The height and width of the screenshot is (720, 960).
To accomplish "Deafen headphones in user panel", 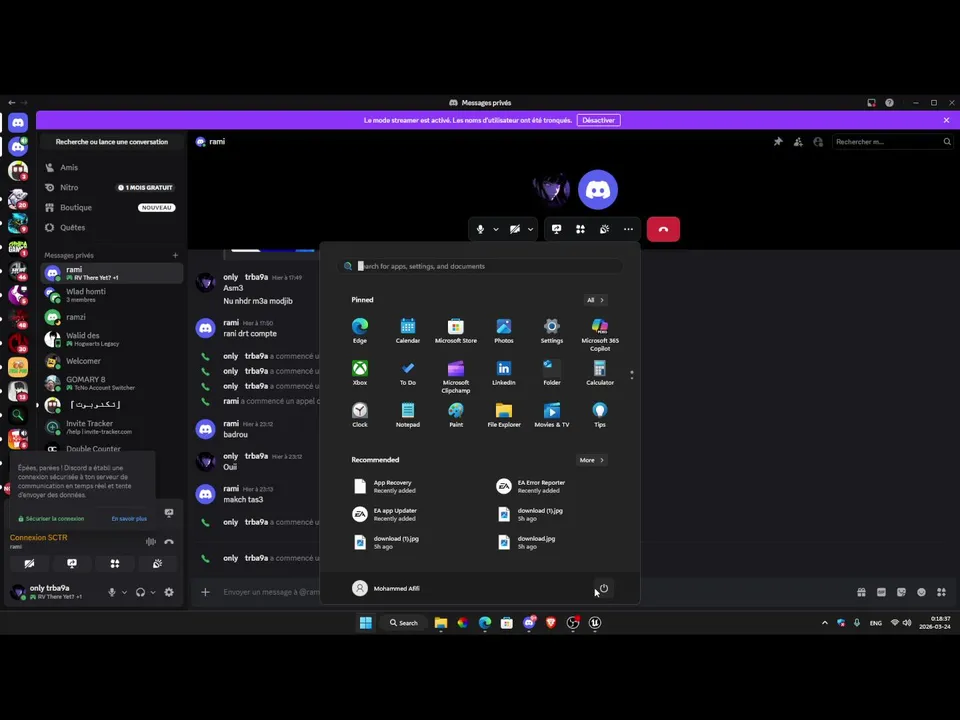I will coord(141,592).
